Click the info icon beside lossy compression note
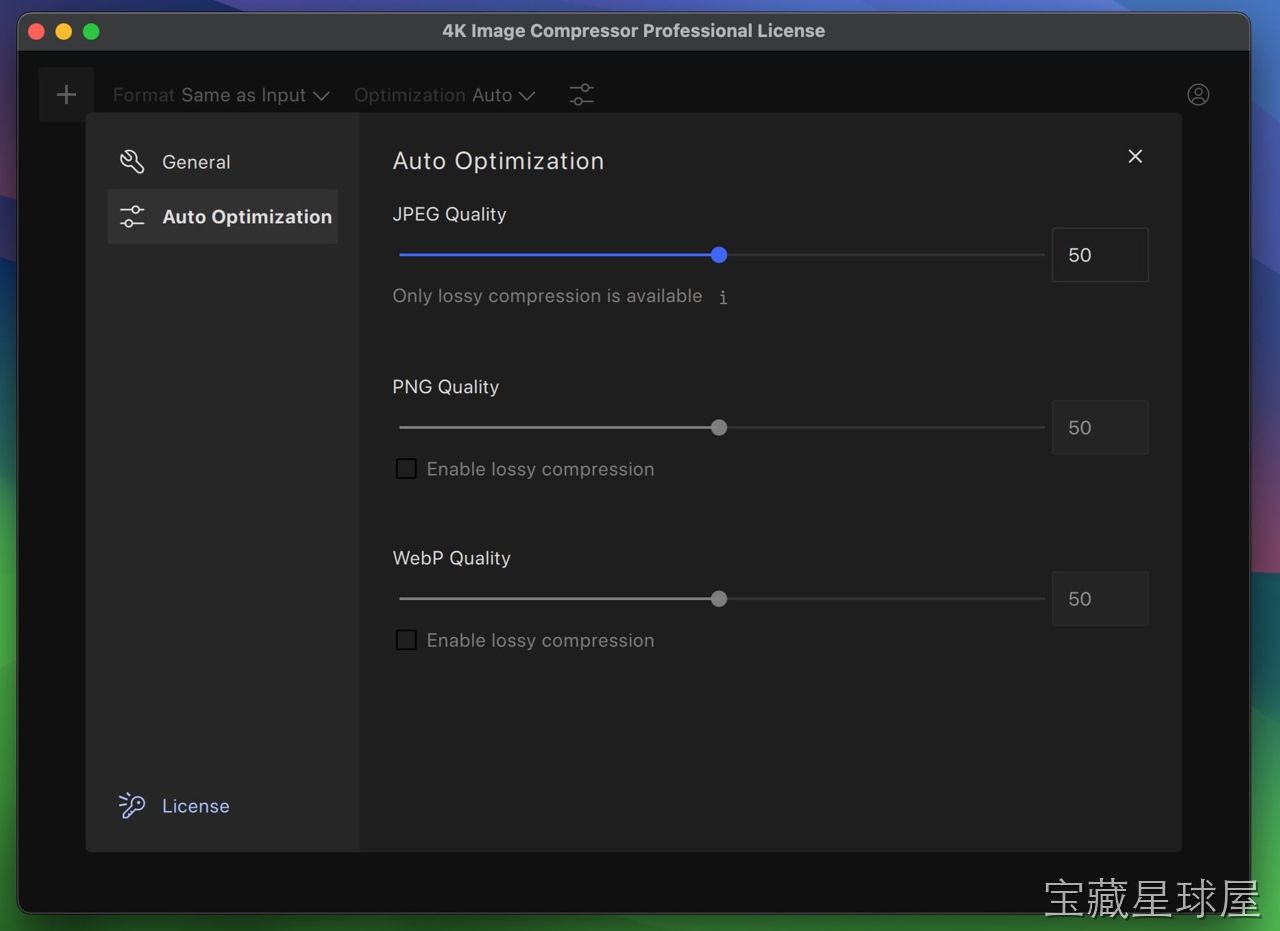The width and height of the screenshot is (1280, 931). click(x=723, y=297)
